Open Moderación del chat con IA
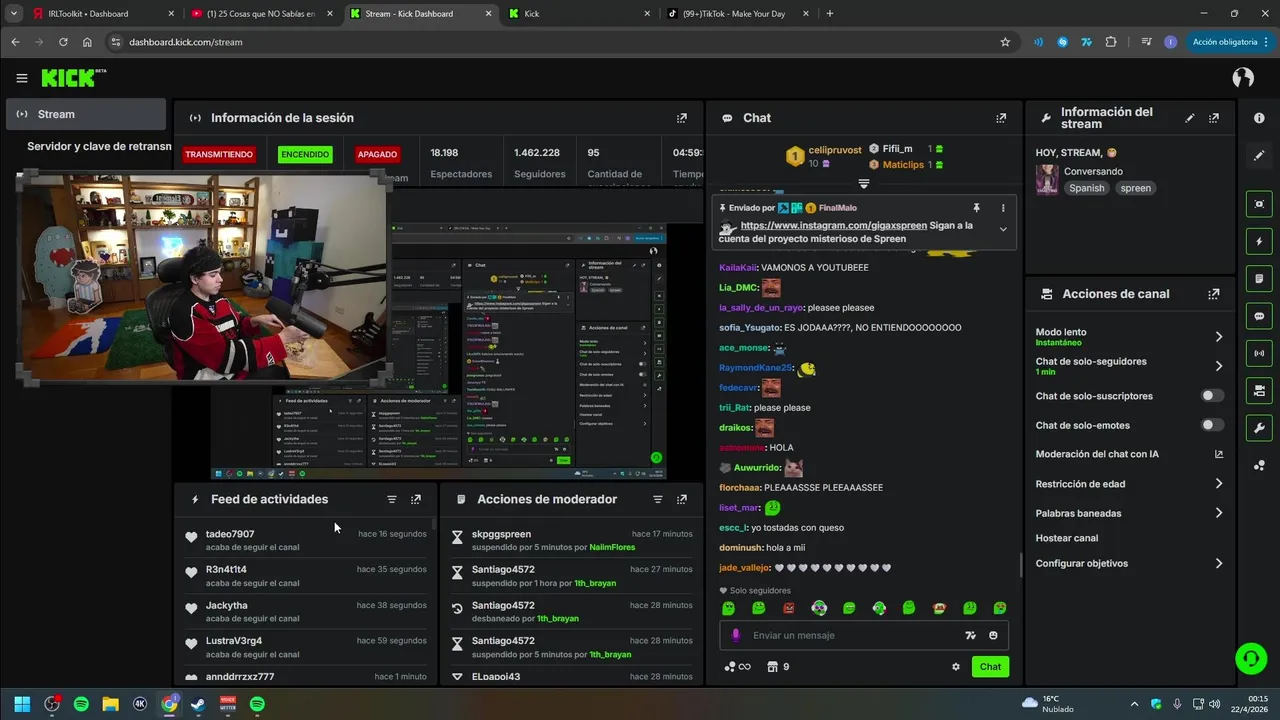1280x720 pixels. coord(1130,454)
